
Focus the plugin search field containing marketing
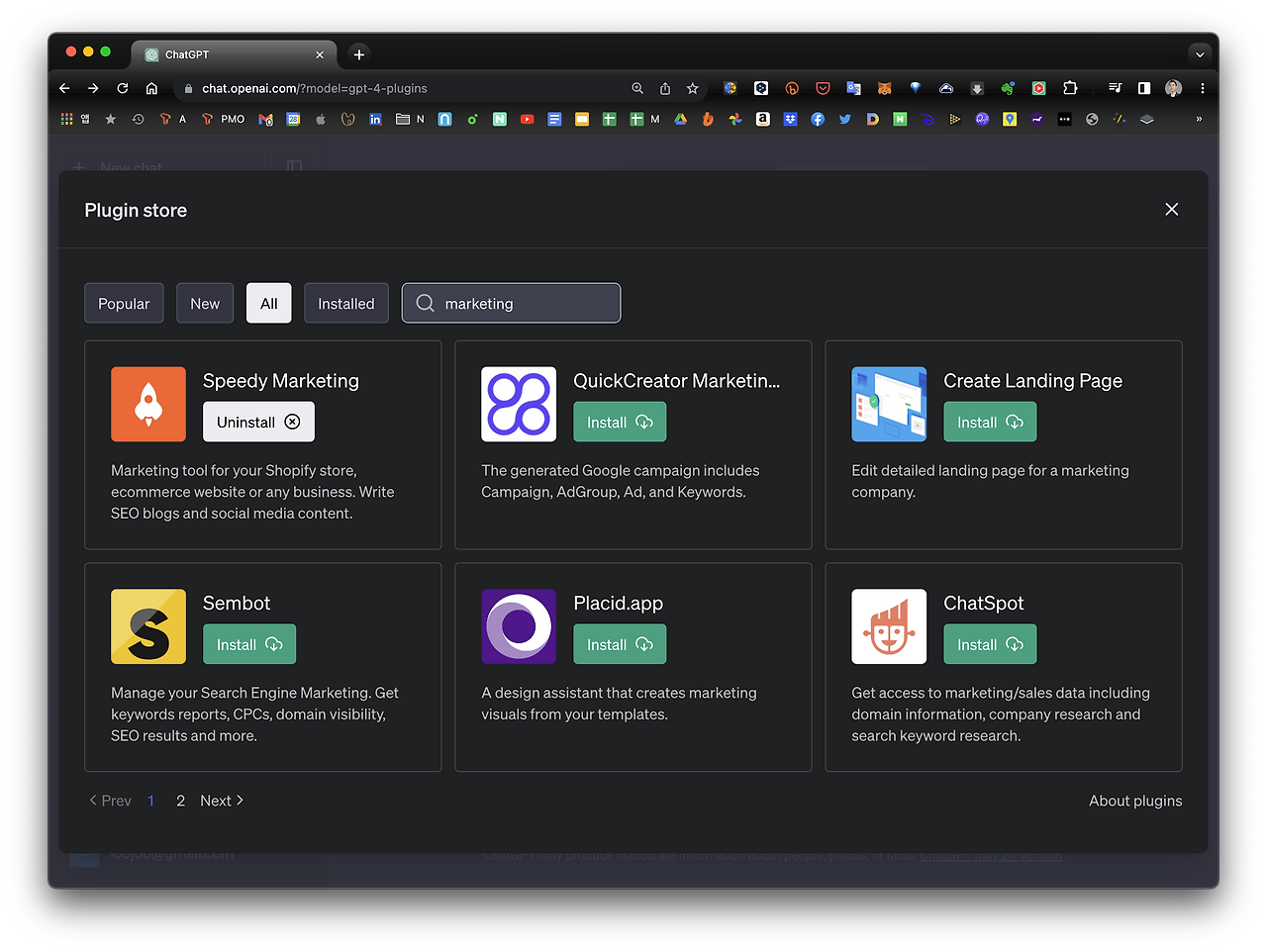tap(511, 303)
